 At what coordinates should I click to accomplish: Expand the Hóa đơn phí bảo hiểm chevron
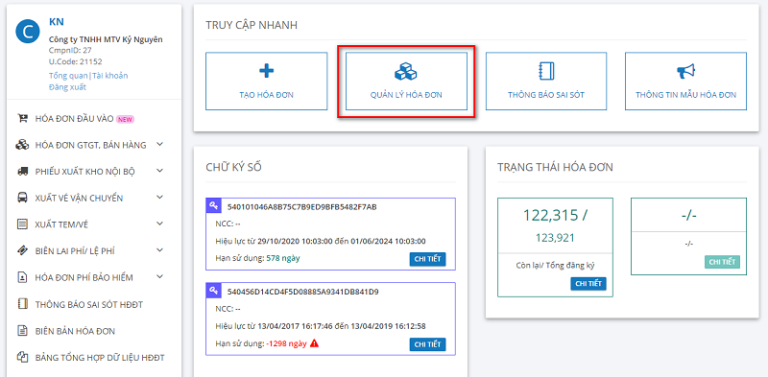[x=159, y=277]
